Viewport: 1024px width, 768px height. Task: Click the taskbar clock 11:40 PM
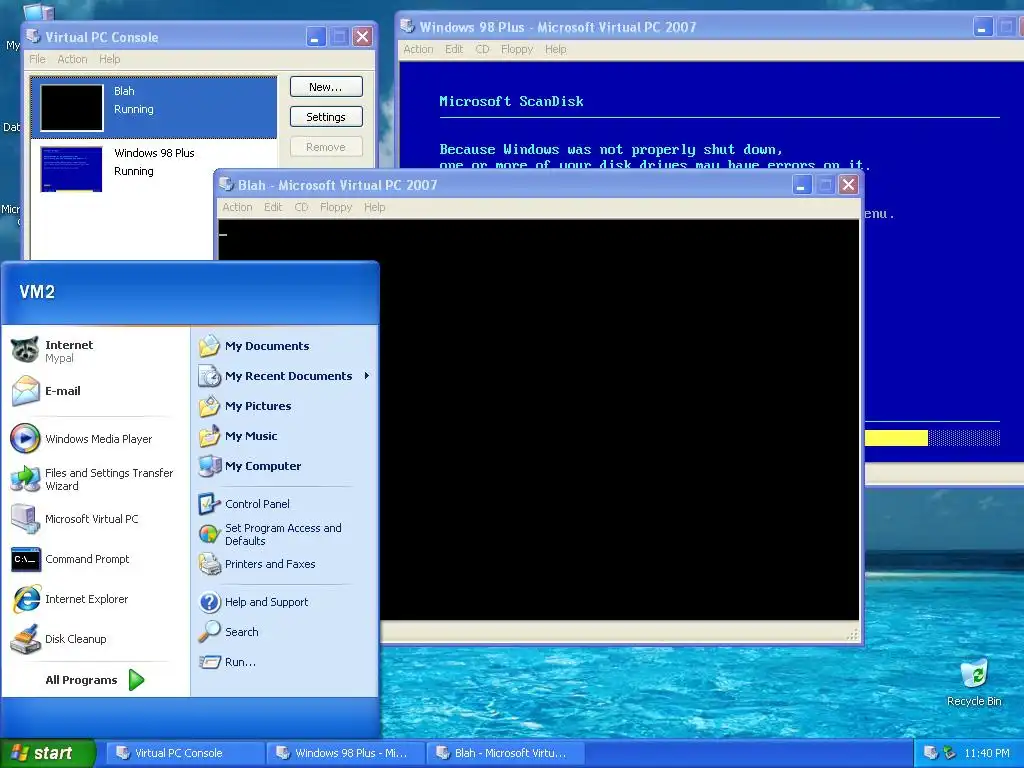point(987,753)
